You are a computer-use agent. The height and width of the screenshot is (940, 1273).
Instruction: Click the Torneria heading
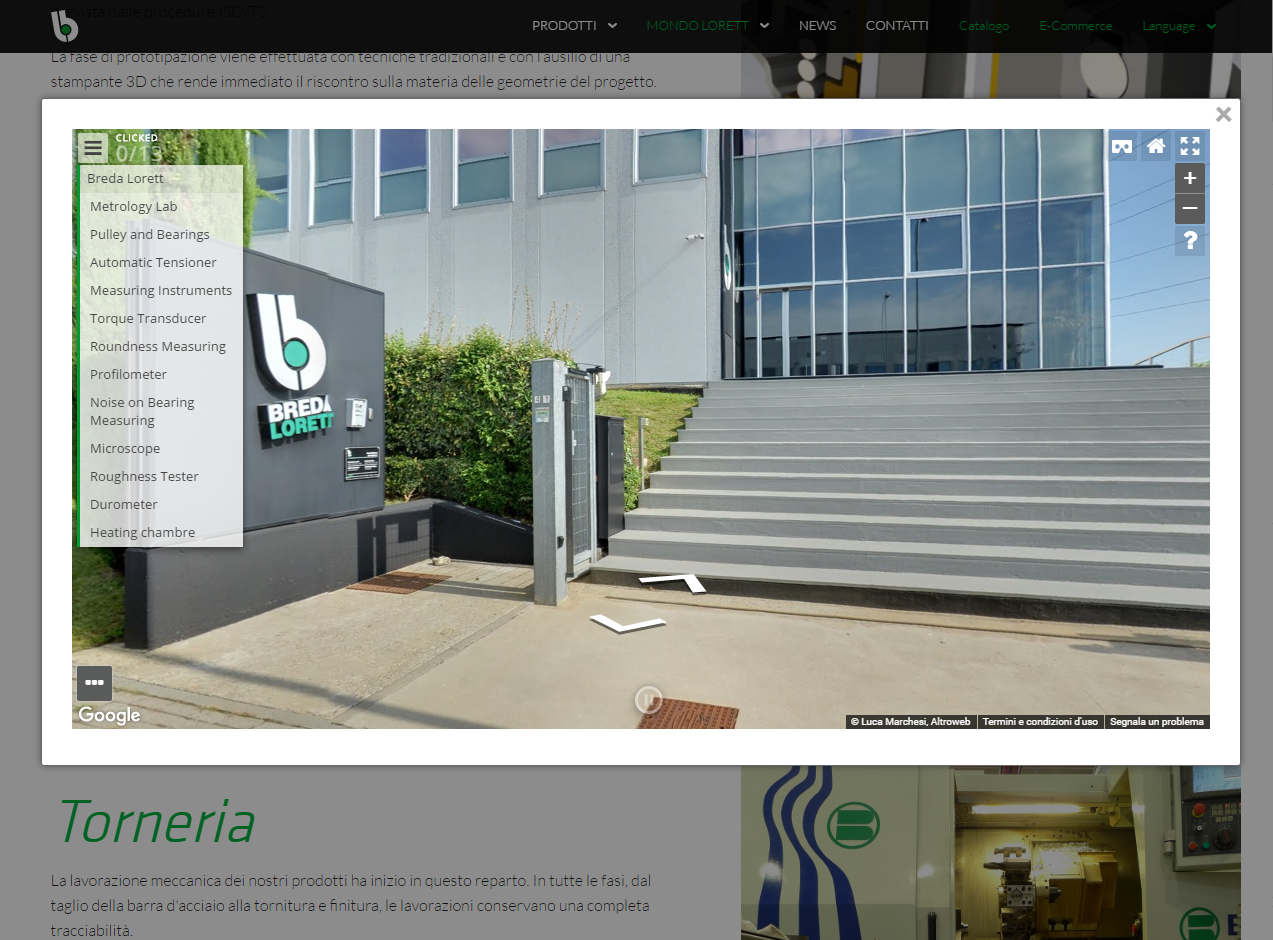155,822
